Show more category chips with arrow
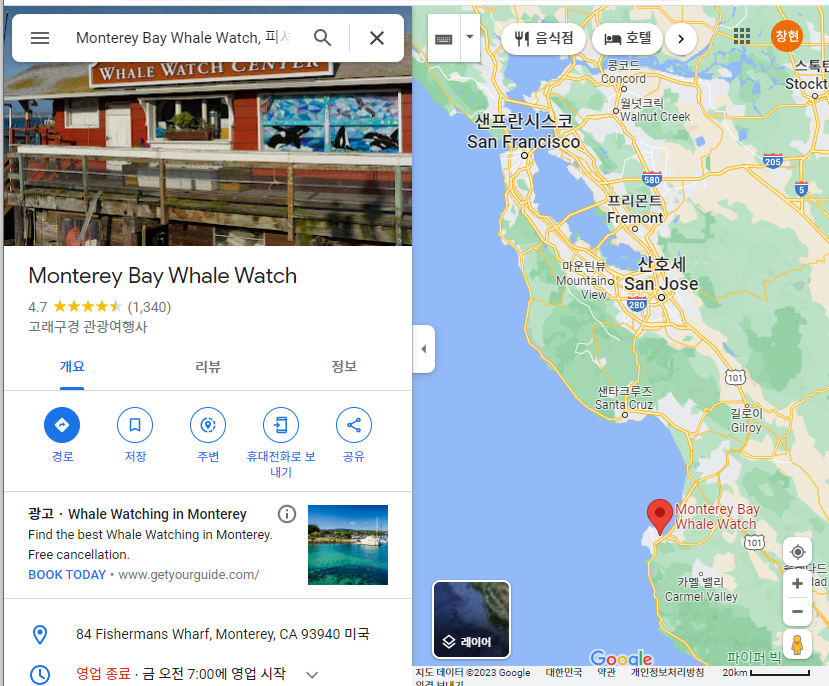Viewport: 829px width, 686px height. point(681,39)
